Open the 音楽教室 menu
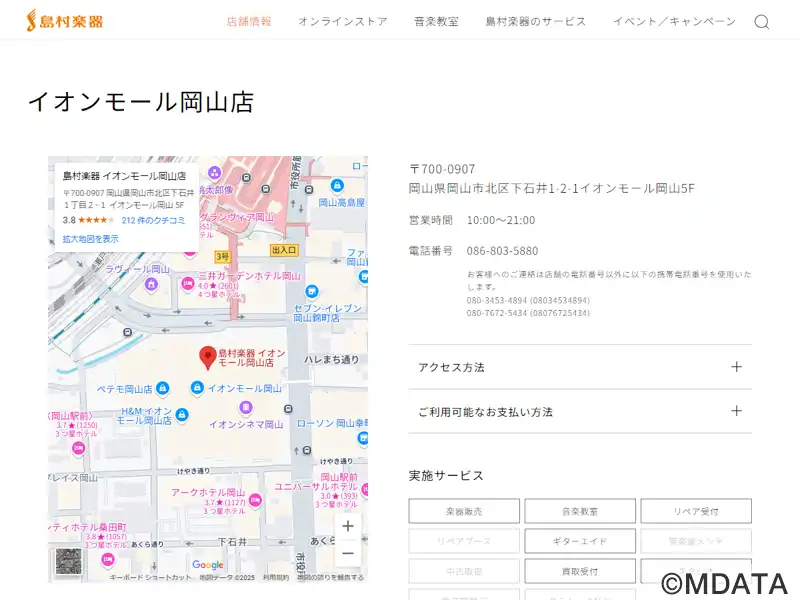Screen dimensions: 800x600 pyautogui.click(x=436, y=21)
